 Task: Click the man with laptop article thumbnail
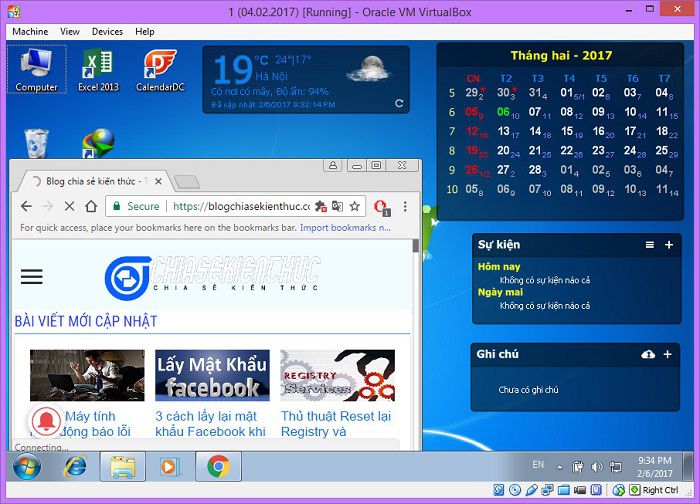[87, 375]
